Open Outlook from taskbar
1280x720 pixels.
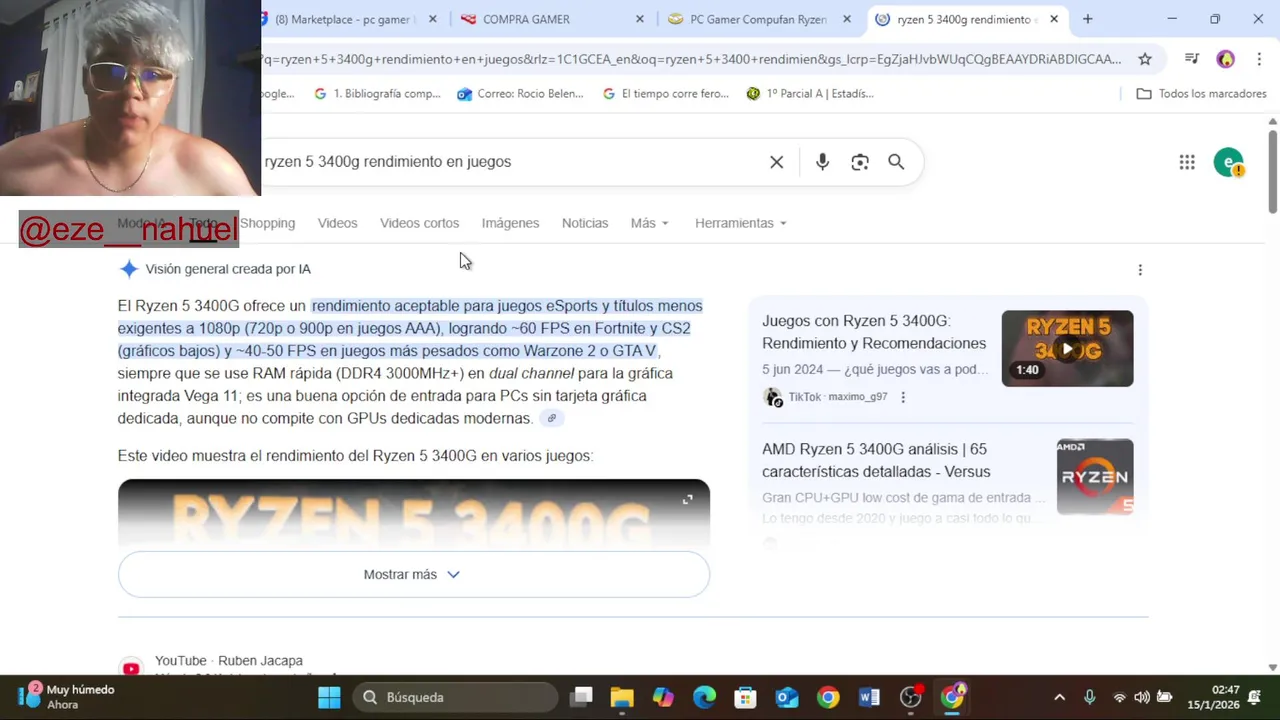787,697
